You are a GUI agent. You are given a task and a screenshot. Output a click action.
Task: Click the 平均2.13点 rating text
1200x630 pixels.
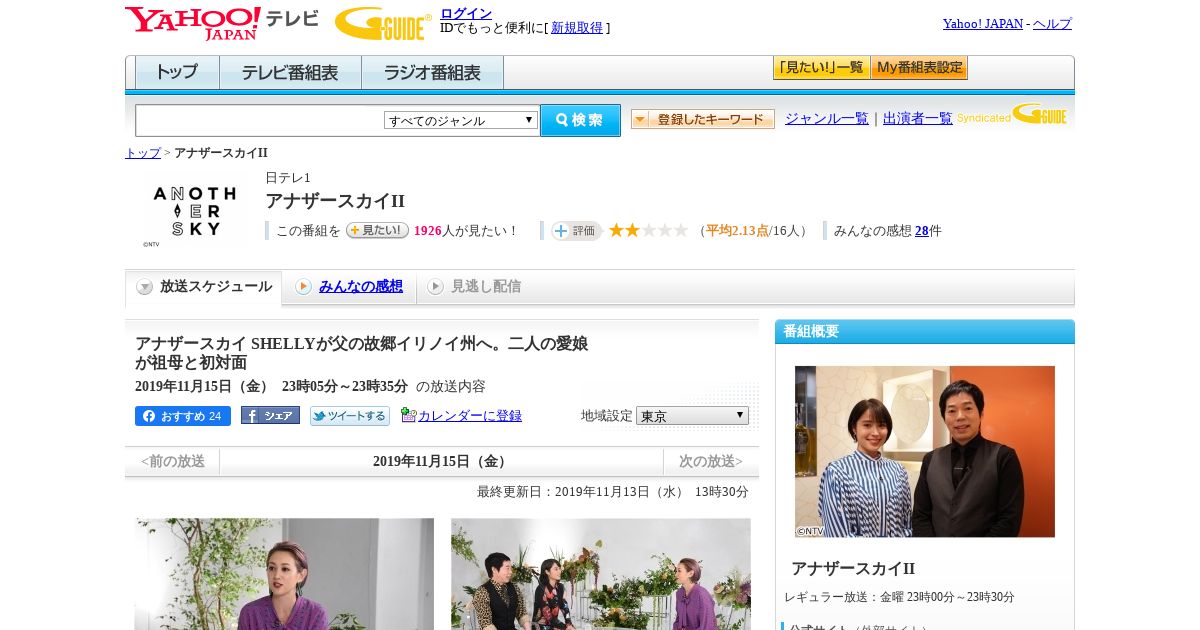(737, 231)
